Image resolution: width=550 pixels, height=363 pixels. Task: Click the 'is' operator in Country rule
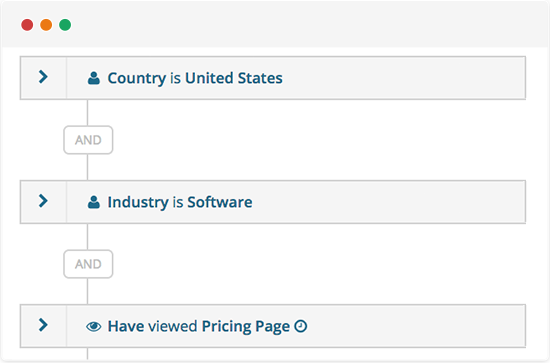click(x=175, y=78)
